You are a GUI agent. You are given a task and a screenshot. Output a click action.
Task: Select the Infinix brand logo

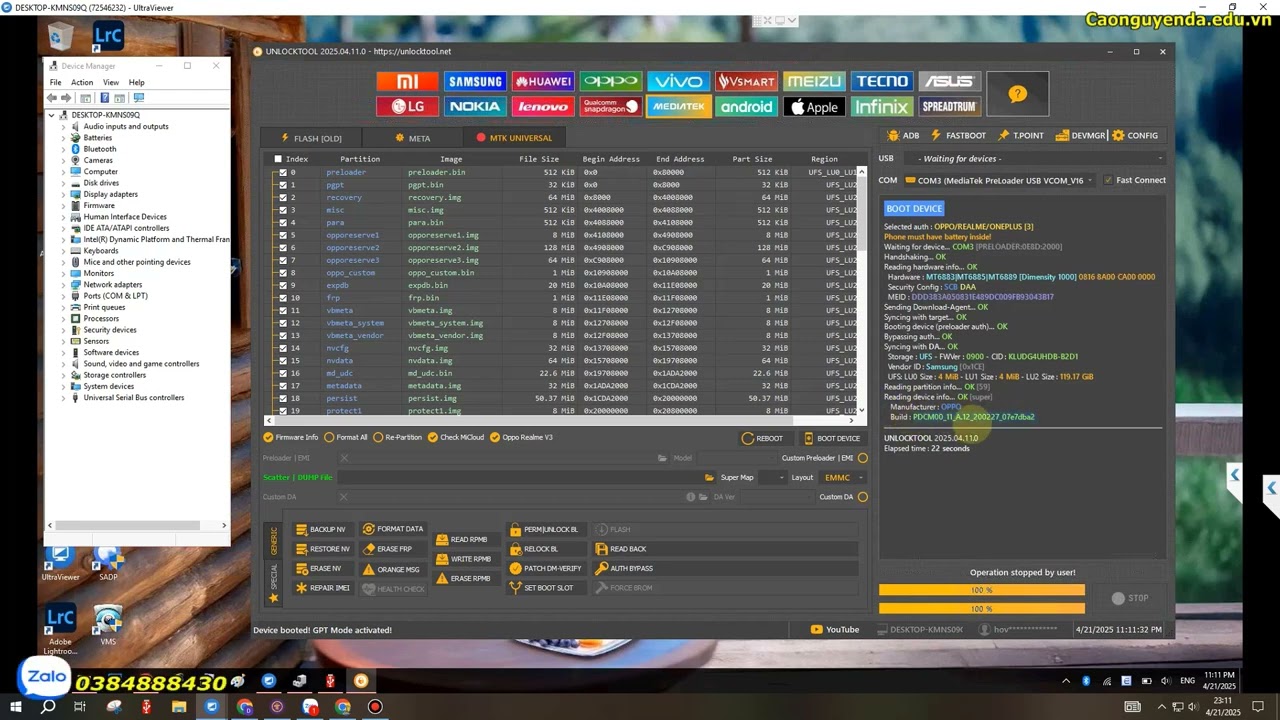(x=881, y=106)
